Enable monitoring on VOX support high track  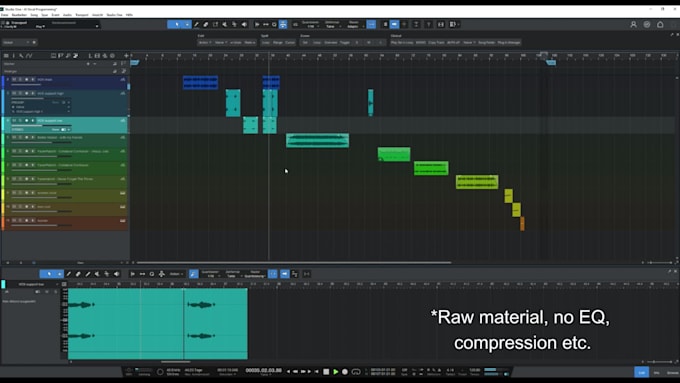(33, 93)
